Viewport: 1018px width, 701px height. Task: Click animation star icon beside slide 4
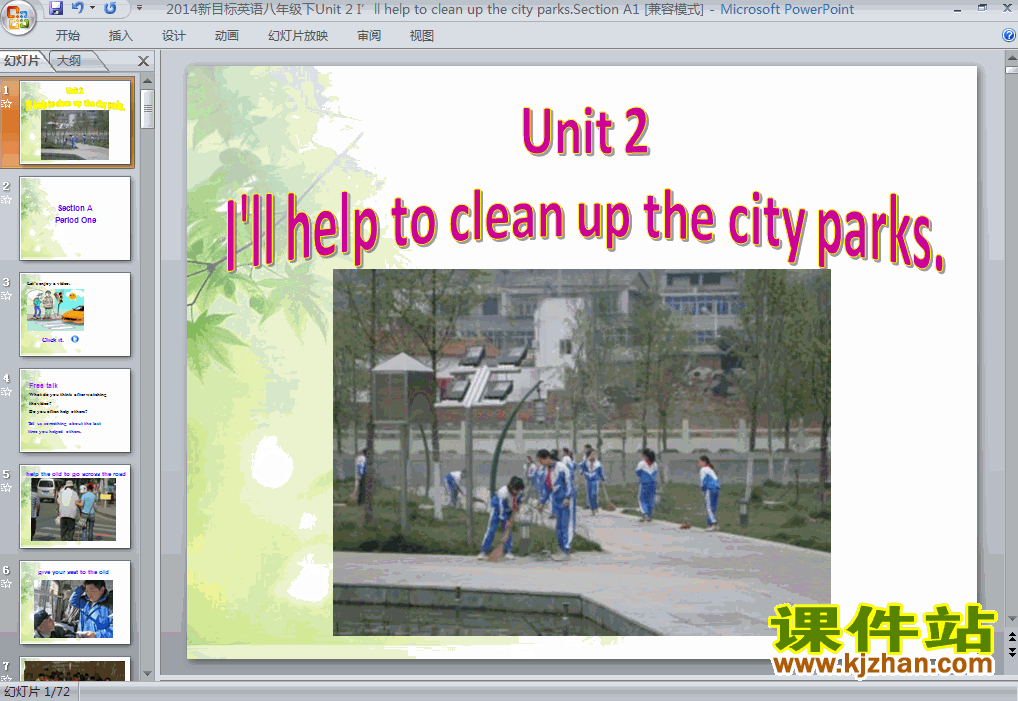point(6,392)
